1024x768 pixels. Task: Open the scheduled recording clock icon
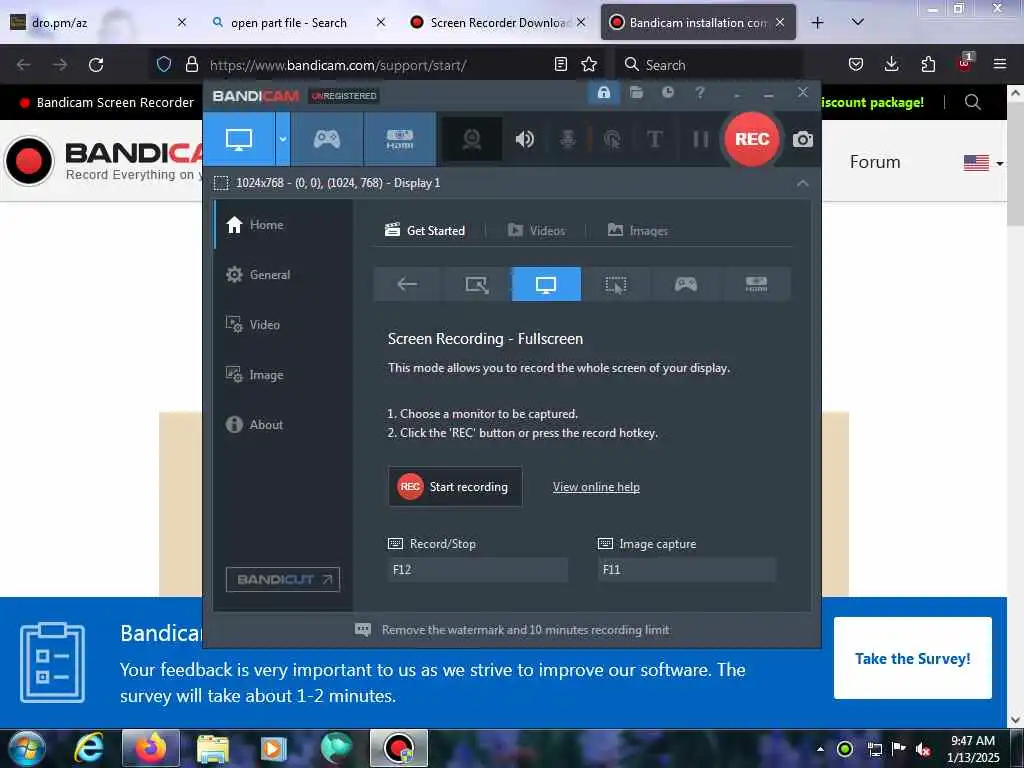pos(667,93)
